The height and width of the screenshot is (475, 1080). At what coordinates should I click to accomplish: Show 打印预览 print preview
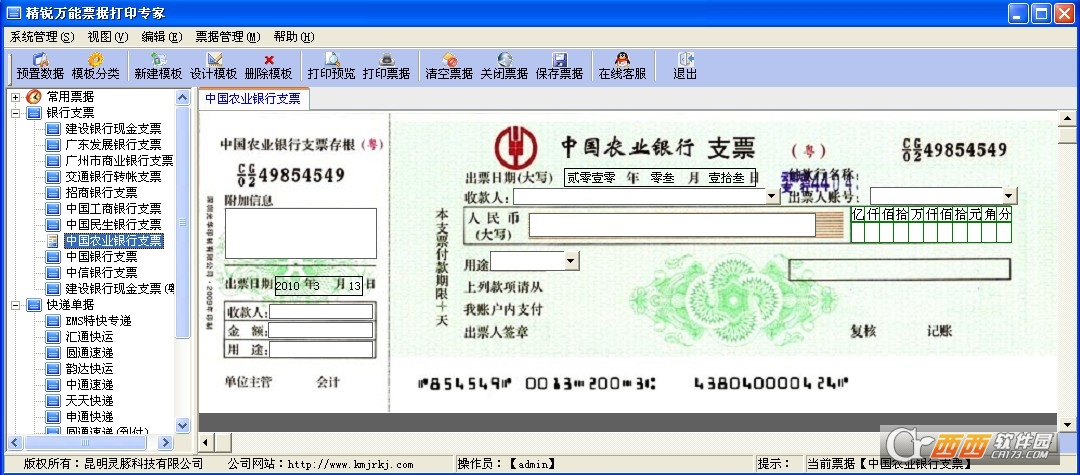tap(331, 67)
